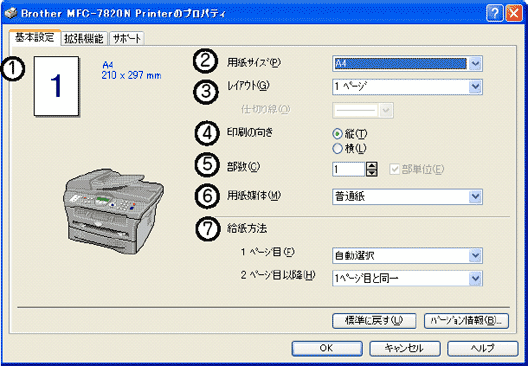Open the 用紙媒体 dropdown showing 普通紙
The image size is (528, 366).
click(x=407, y=197)
